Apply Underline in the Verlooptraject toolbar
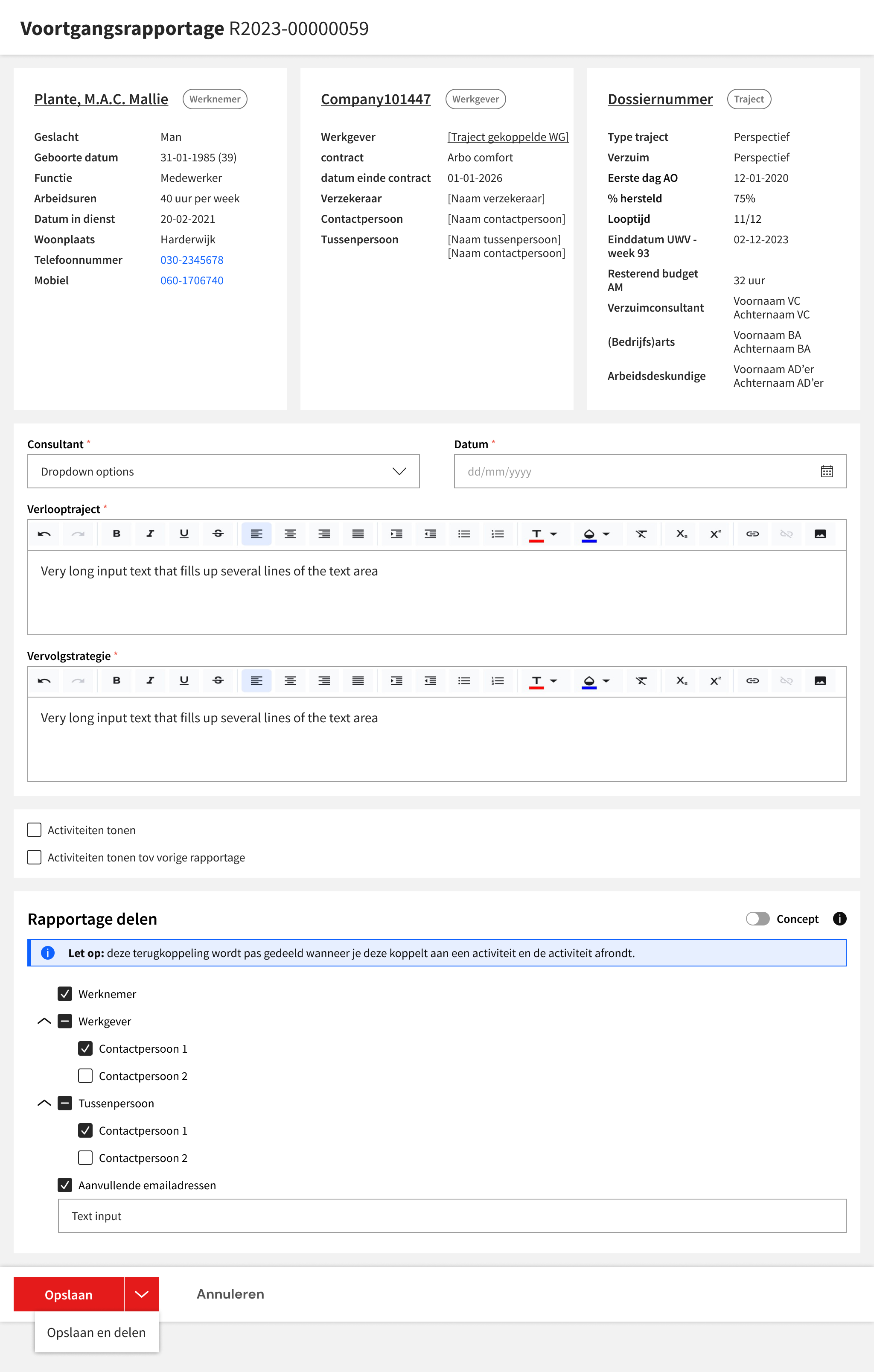Viewport: 874px width, 1372px height. (x=184, y=534)
